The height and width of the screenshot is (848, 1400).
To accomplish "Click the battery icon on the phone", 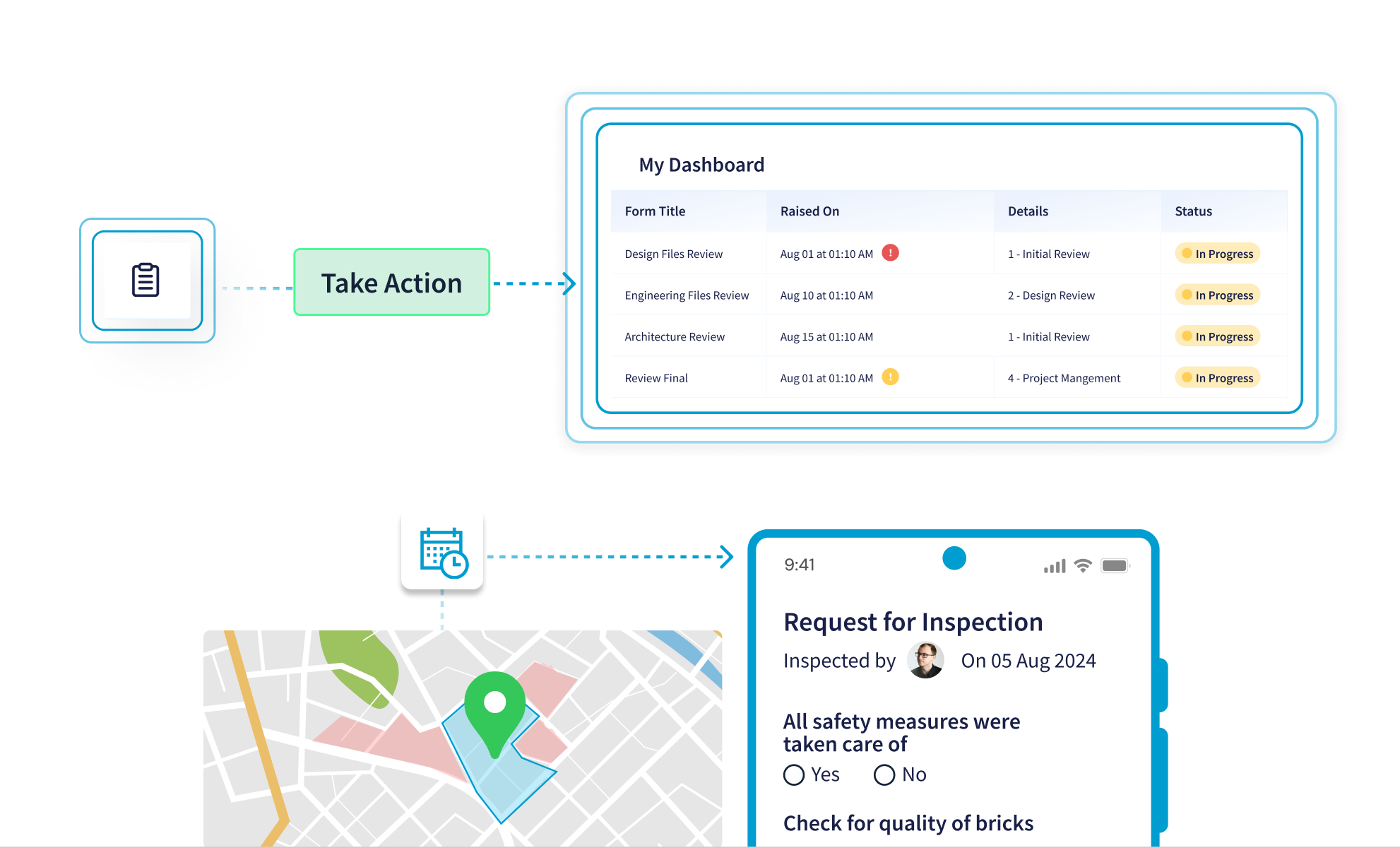I will click(x=1115, y=566).
